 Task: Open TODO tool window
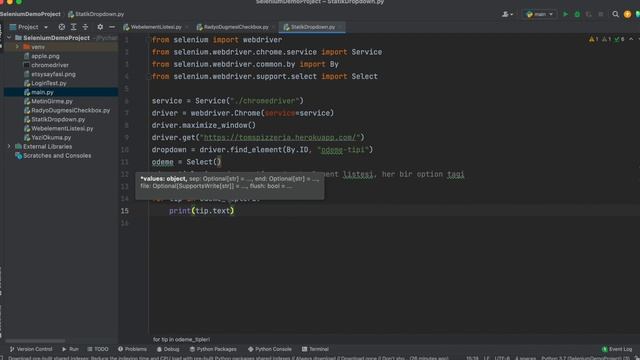[x=98, y=349]
